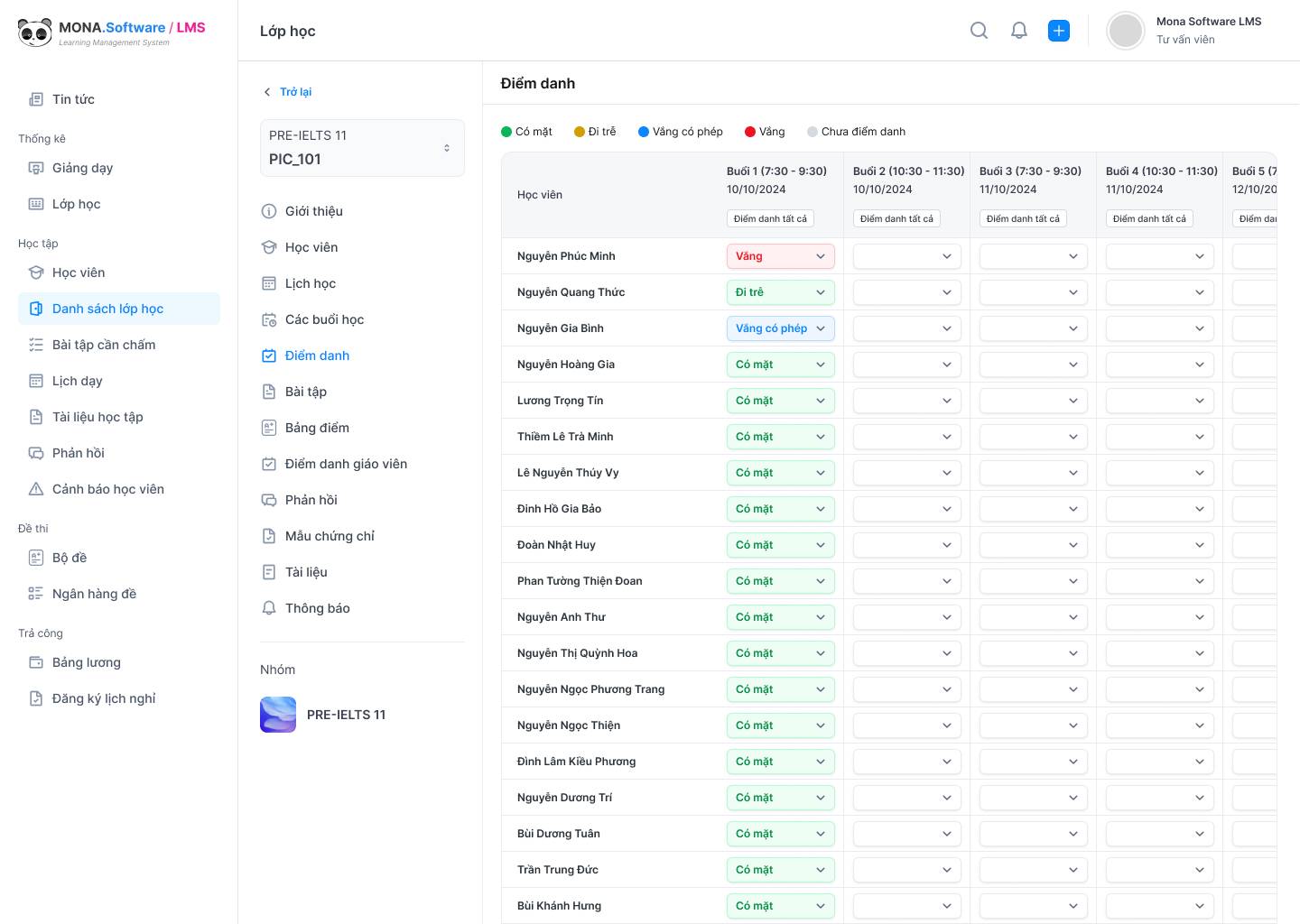
Task: Click the blue plus add button
Action: pyautogui.click(x=1059, y=31)
